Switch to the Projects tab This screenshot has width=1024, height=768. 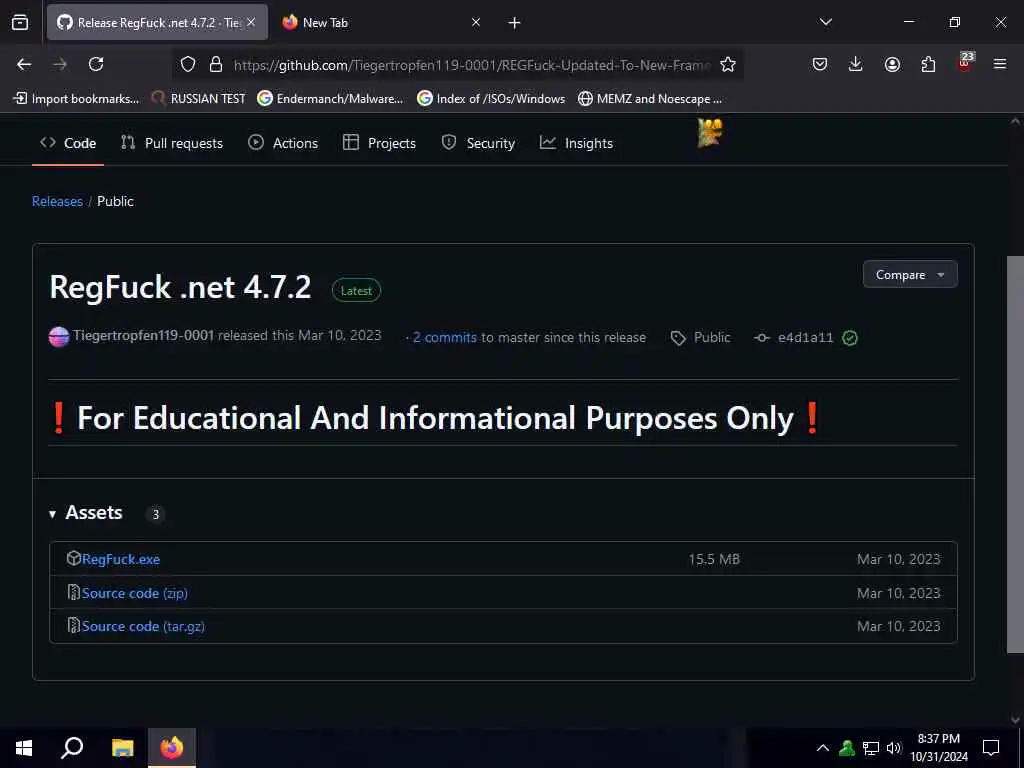(x=379, y=143)
